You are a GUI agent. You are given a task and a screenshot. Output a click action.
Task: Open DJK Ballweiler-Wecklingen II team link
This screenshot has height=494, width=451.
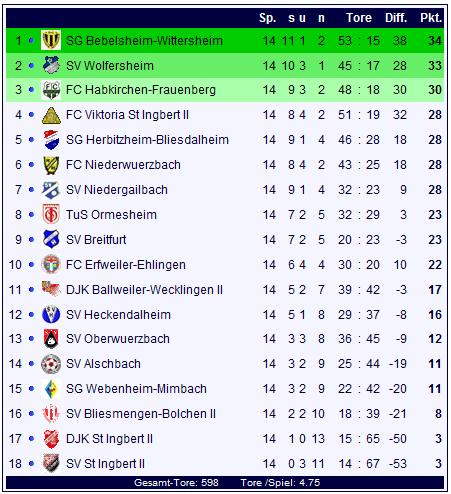click(144, 290)
